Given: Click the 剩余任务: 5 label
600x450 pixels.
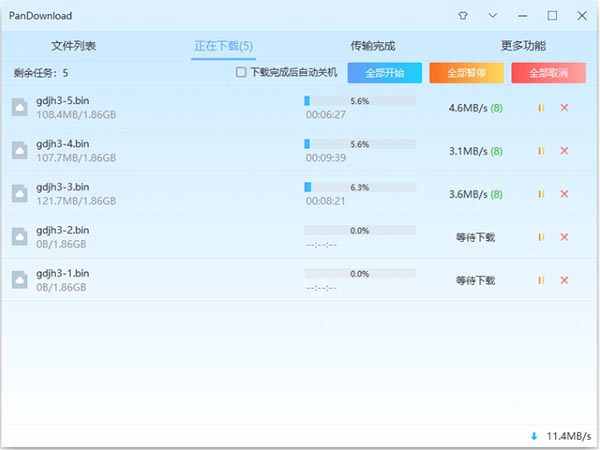Looking at the screenshot, I should point(41,73).
